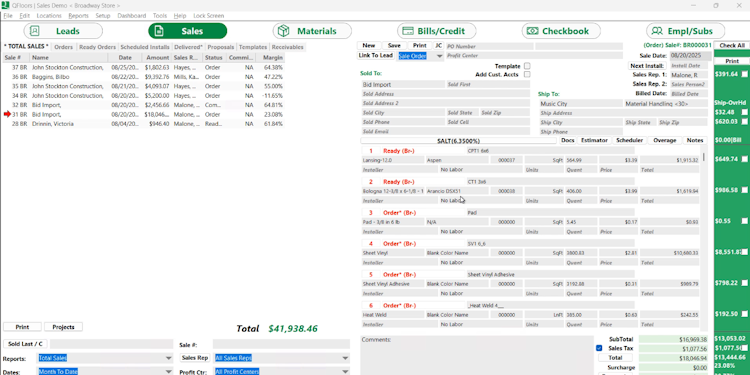Click the New sale button
The height and width of the screenshot is (375, 750).
tap(369, 45)
